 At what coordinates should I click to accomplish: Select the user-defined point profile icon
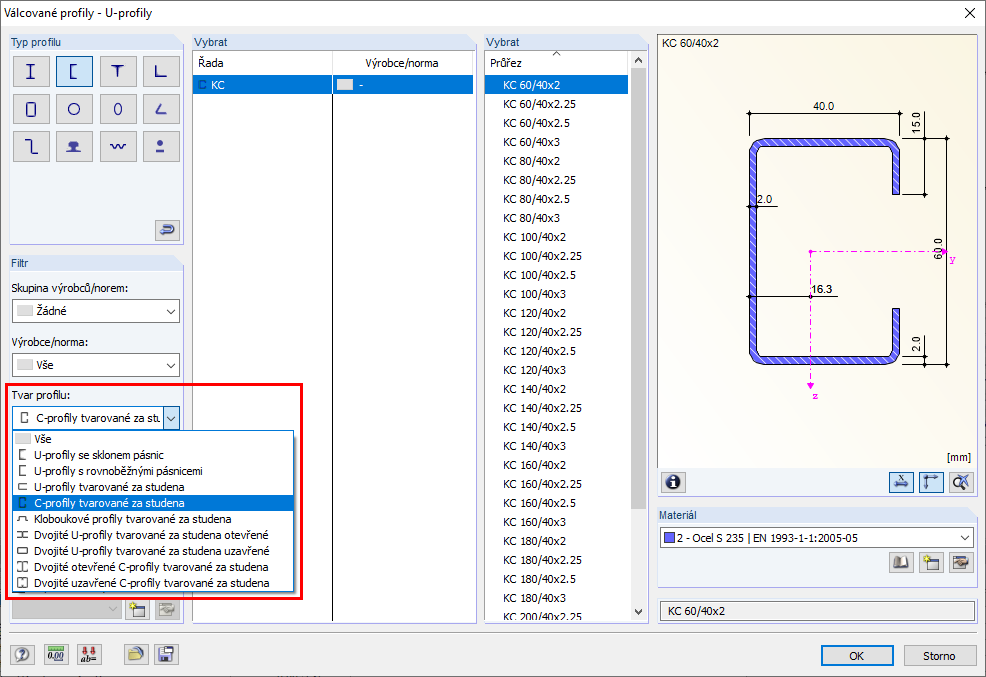(x=161, y=146)
